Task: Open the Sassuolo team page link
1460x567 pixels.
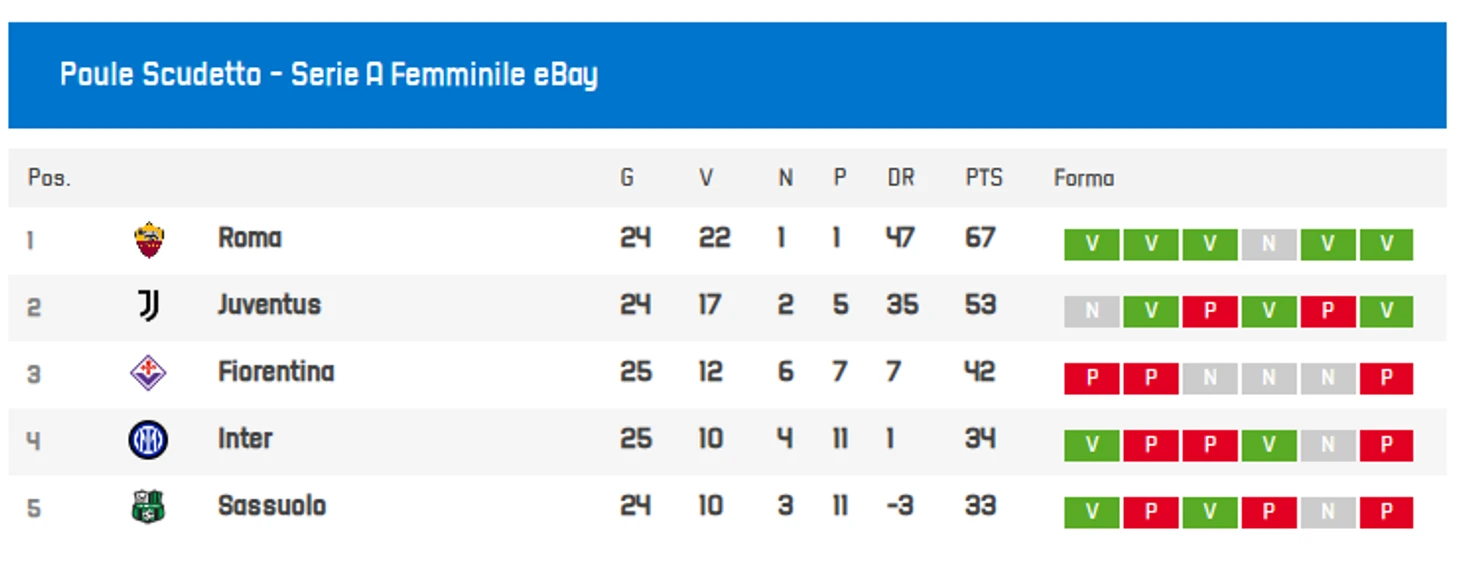Action: pos(272,506)
